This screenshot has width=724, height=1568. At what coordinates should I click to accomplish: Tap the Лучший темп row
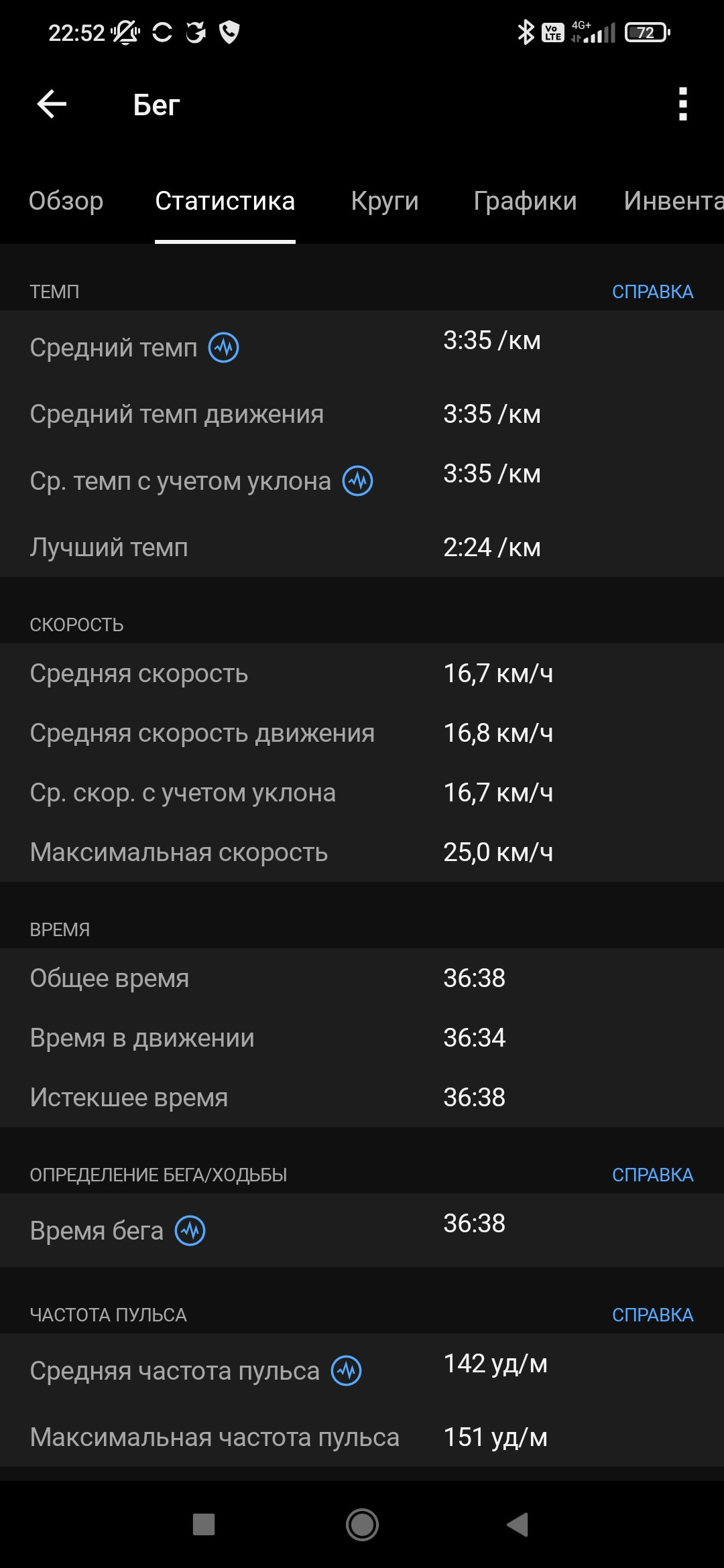[x=362, y=547]
